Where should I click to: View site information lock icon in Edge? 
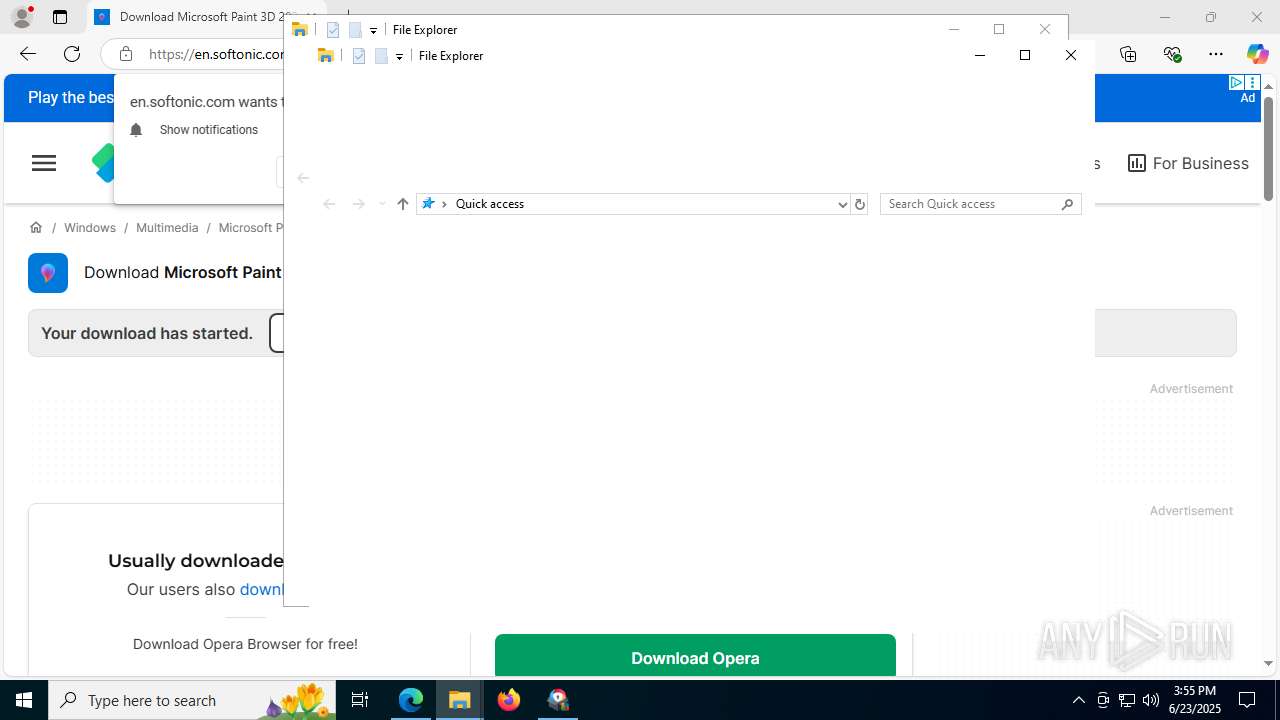[125, 54]
